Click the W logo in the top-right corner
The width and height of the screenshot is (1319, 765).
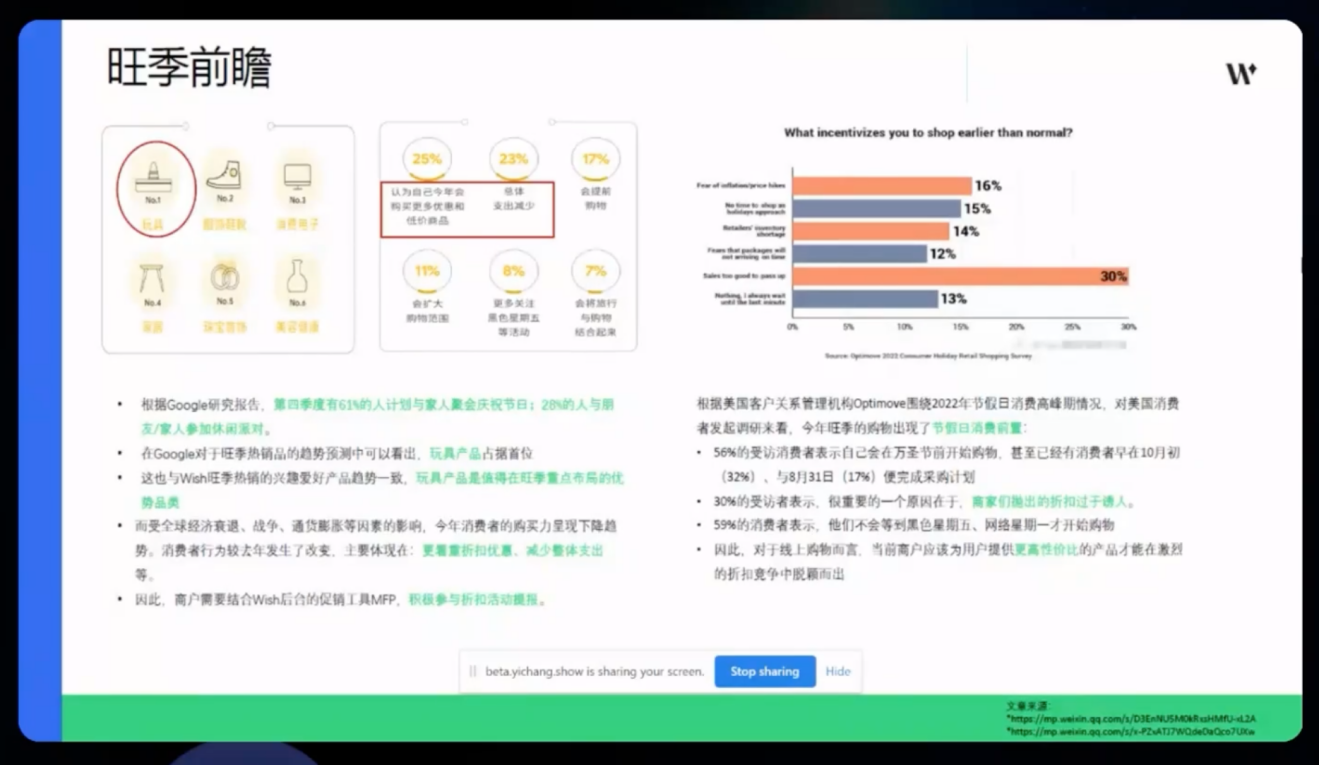coord(1241,73)
